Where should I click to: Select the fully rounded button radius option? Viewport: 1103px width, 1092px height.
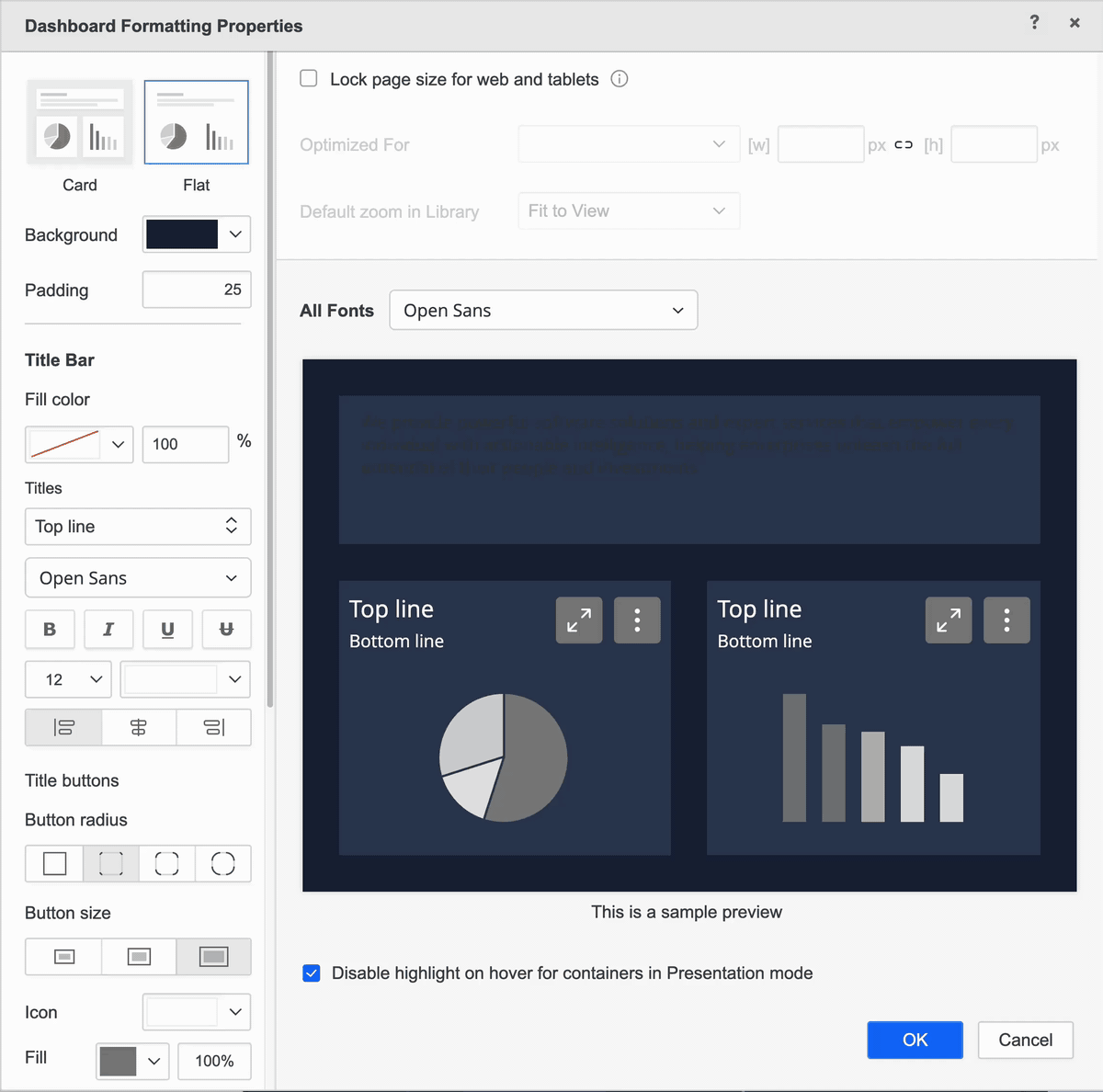pos(223,863)
